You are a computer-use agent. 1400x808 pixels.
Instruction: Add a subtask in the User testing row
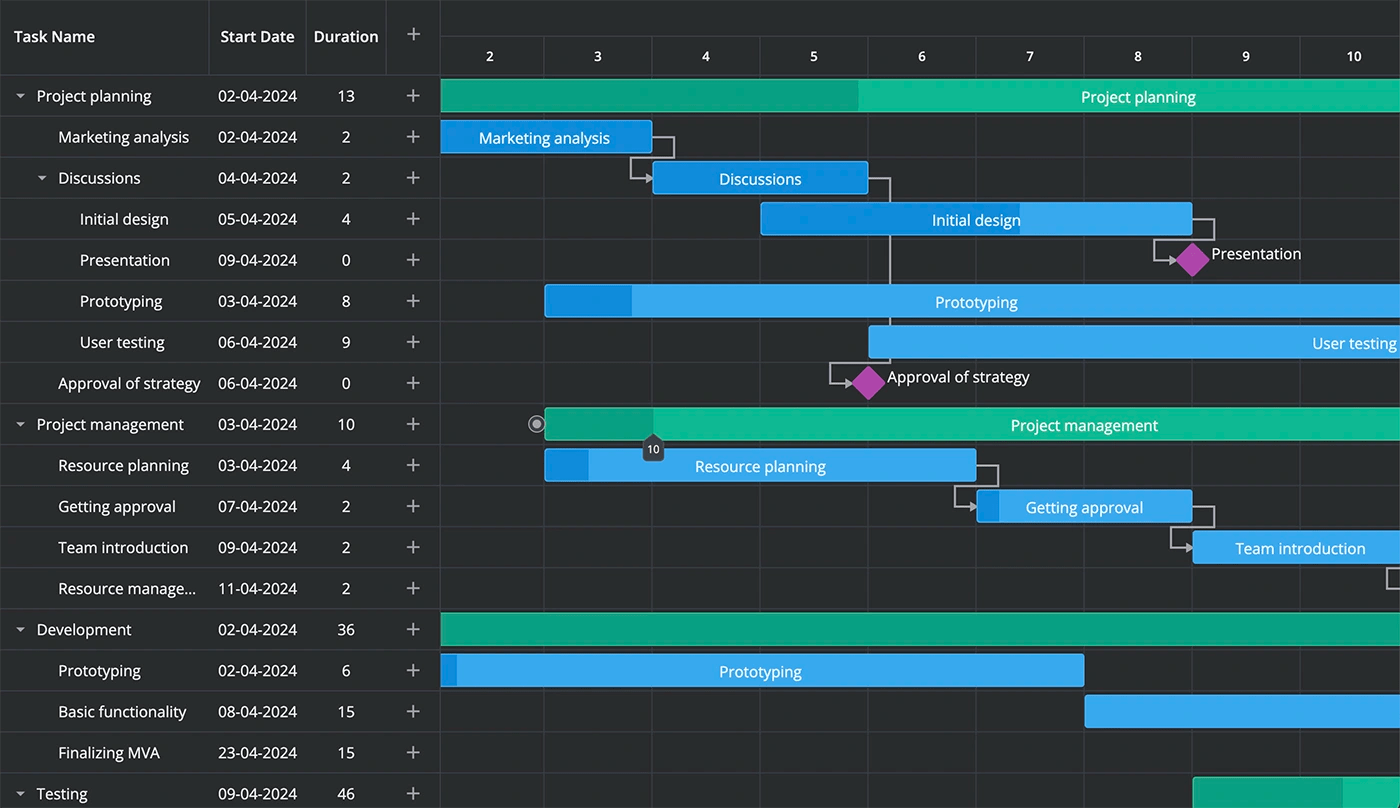point(413,342)
